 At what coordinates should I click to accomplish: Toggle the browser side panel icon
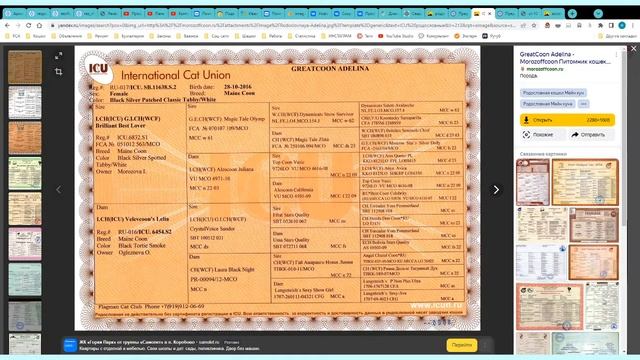pyautogui.click(x=611, y=25)
